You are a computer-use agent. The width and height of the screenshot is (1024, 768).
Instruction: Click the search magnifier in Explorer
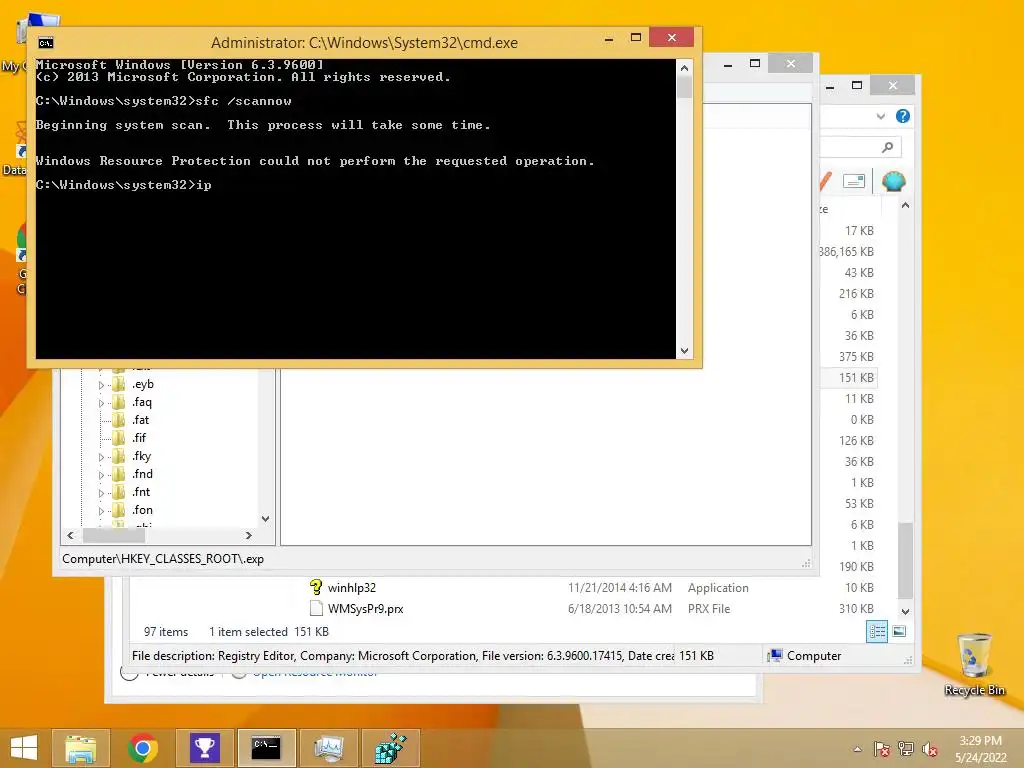888,147
